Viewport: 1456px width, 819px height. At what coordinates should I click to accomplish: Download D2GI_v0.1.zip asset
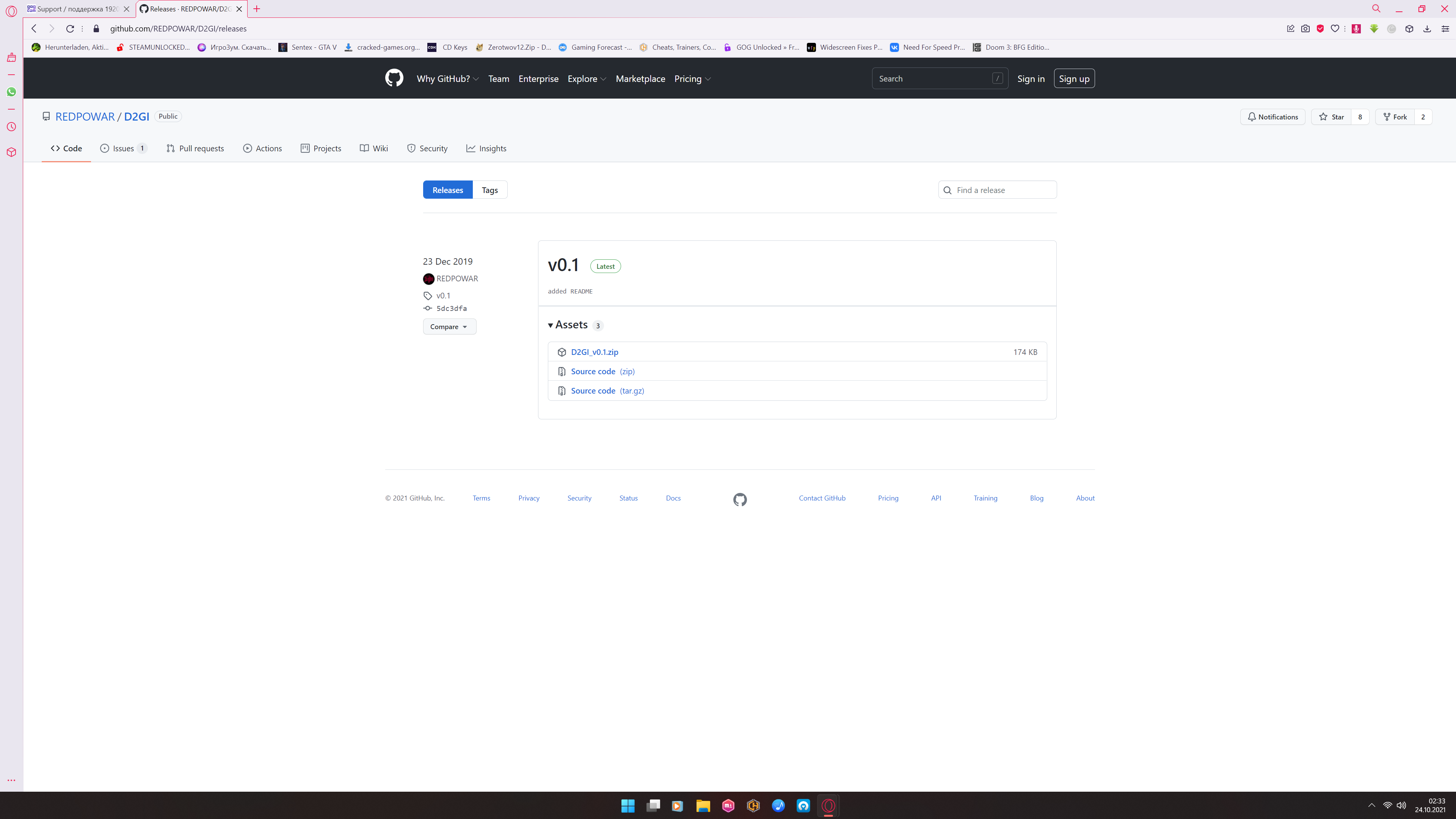[595, 352]
